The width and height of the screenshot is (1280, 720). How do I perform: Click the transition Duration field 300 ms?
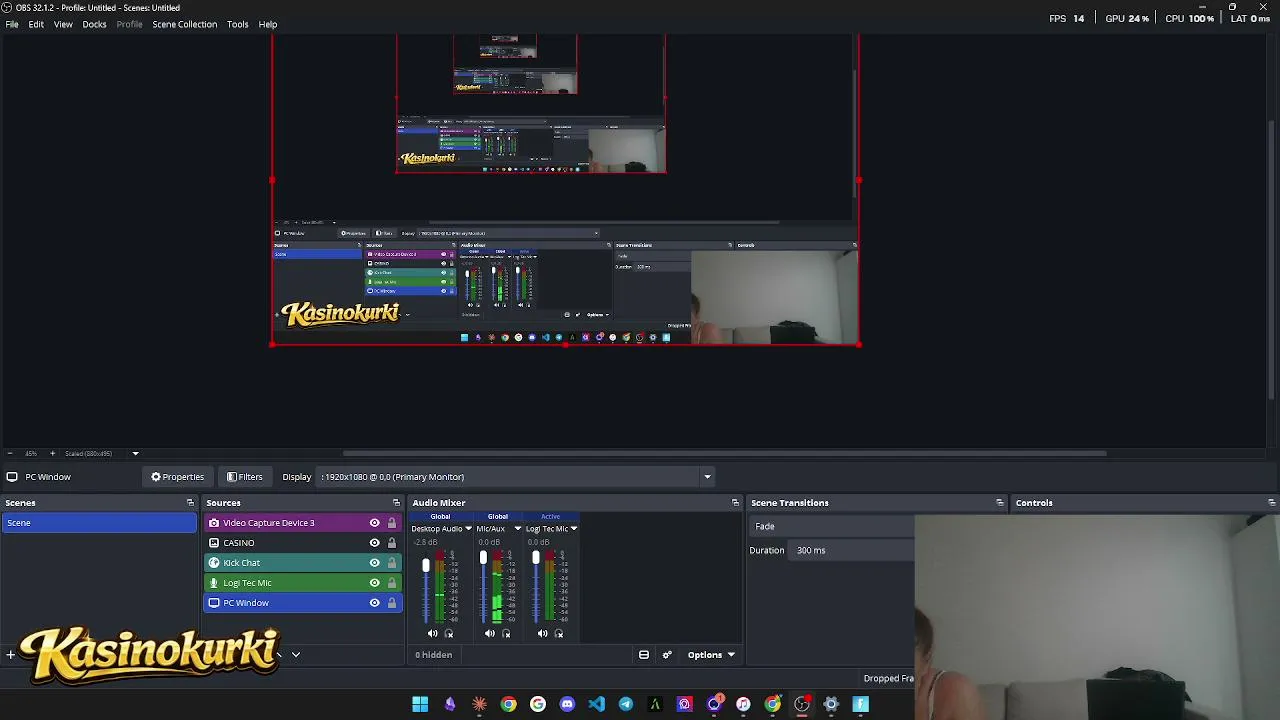853,550
